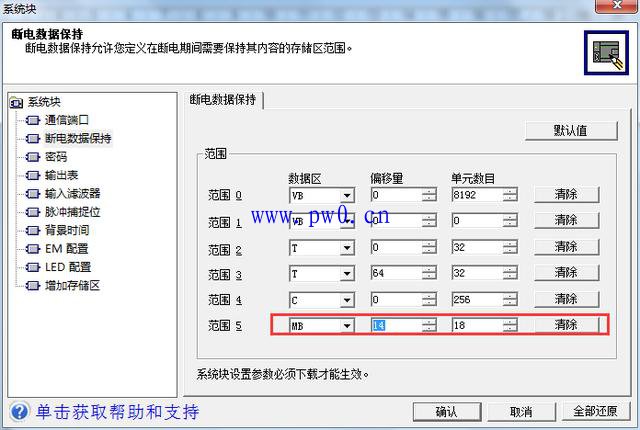The width and height of the screenshot is (640, 430).
Task: Click the 取消 button
Action: (521, 412)
